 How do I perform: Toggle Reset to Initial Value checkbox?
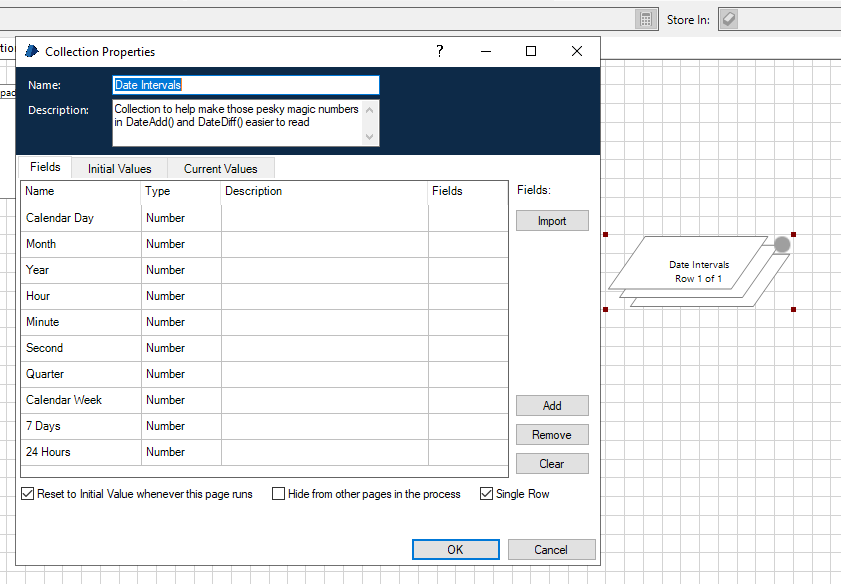coord(27,494)
